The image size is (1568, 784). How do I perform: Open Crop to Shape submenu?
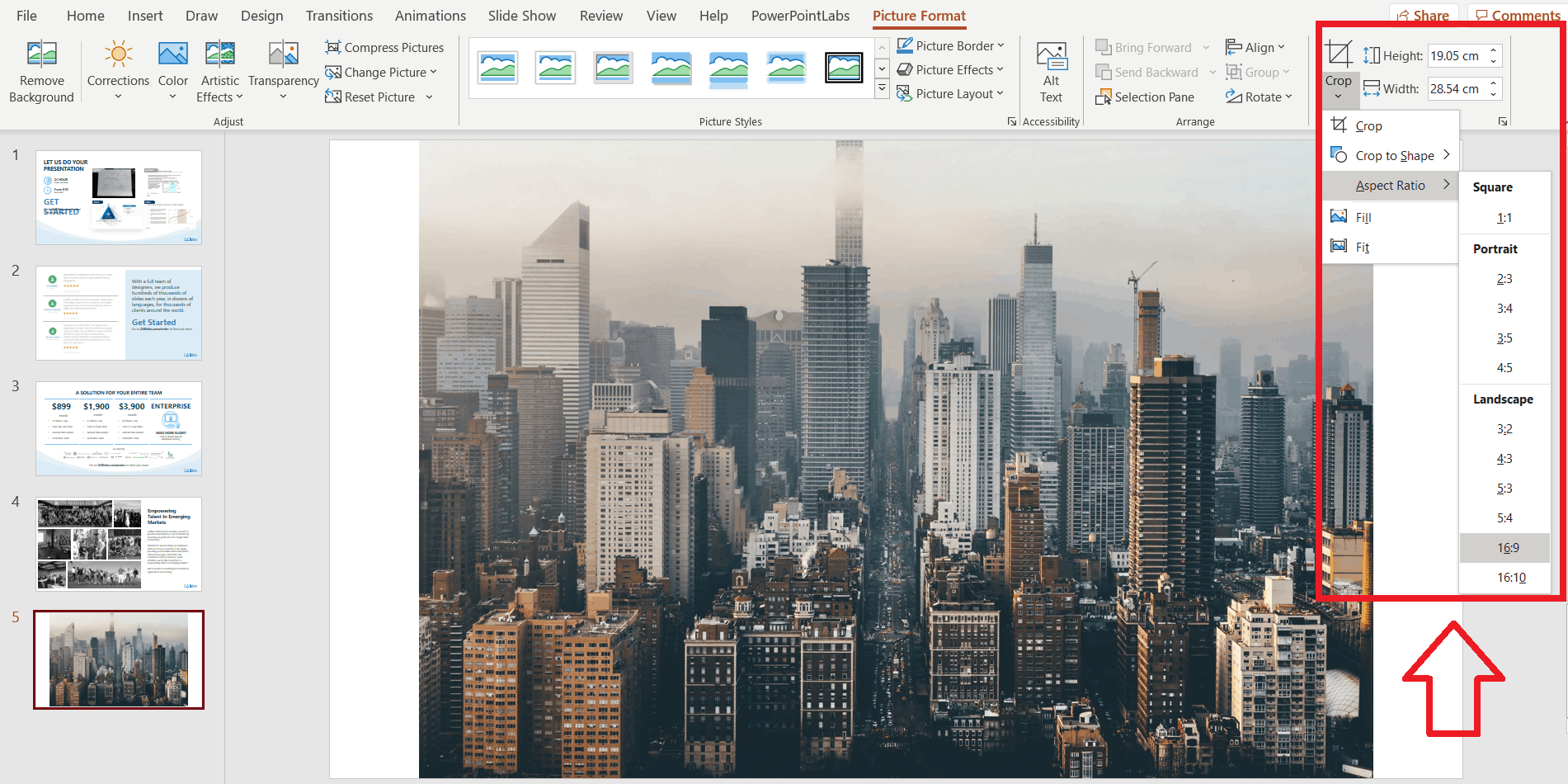(1391, 155)
